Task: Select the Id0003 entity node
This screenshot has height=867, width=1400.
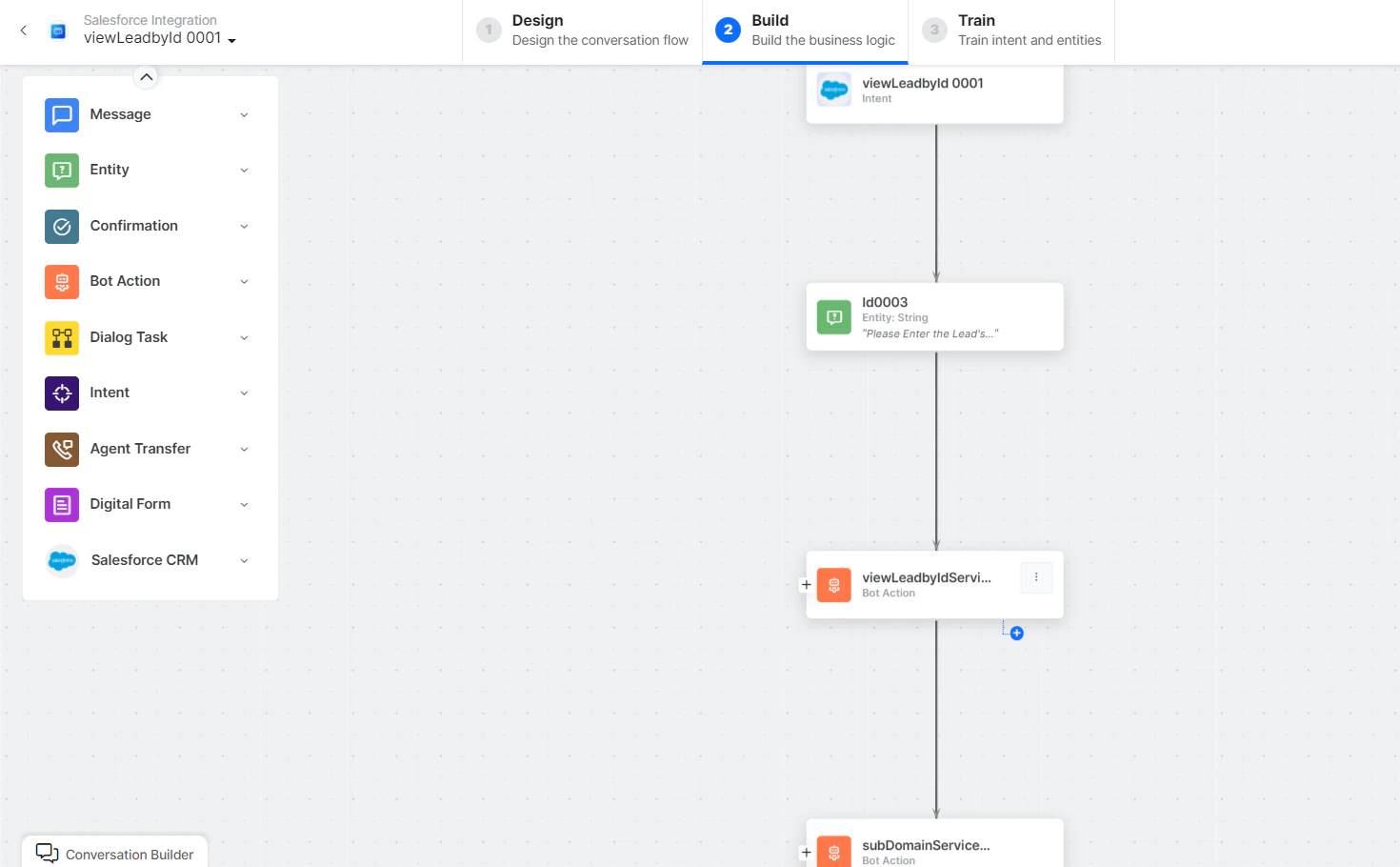Action: coord(933,316)
